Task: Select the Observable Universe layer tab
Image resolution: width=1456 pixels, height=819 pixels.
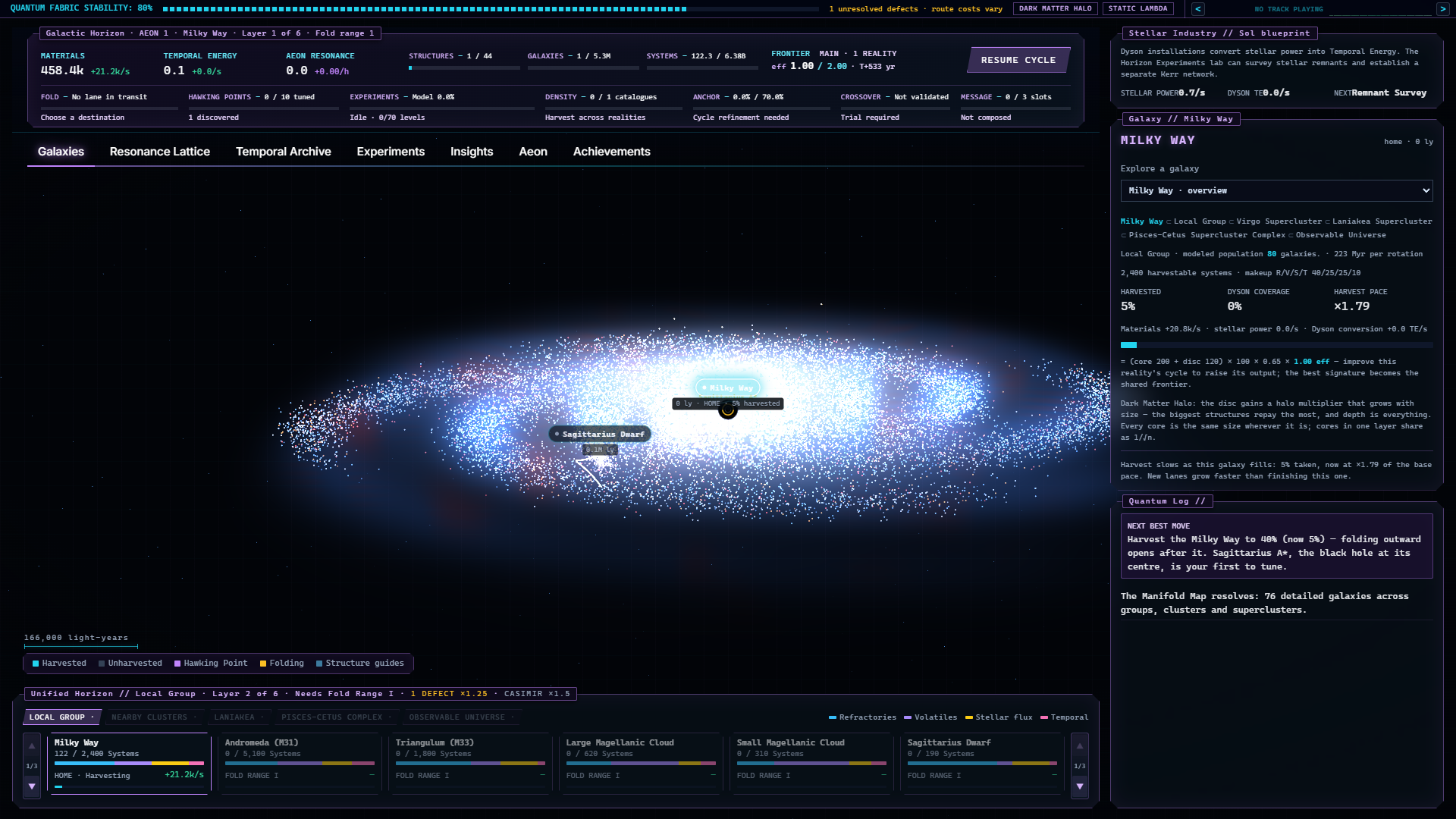Action: (x=461, y=717)
